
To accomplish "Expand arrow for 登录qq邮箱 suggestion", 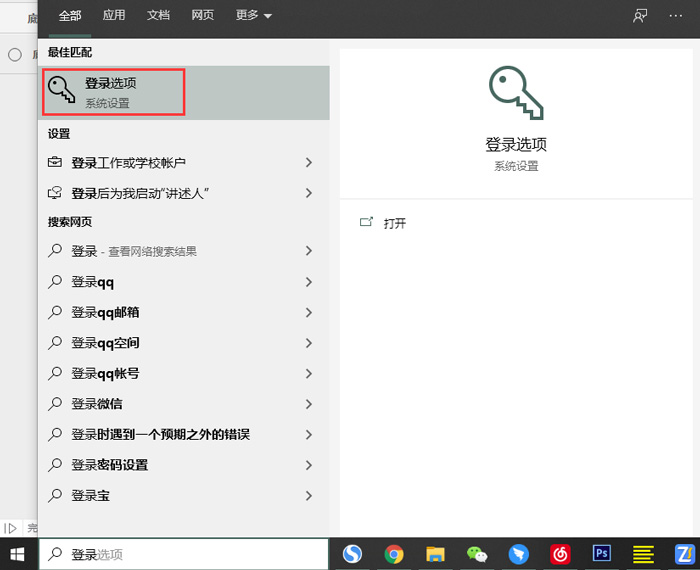I will tap(309, 313).
